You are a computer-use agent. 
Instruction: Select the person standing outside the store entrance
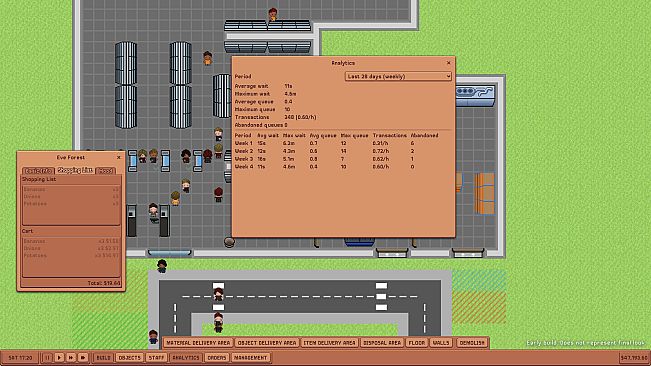pos(162,266)
